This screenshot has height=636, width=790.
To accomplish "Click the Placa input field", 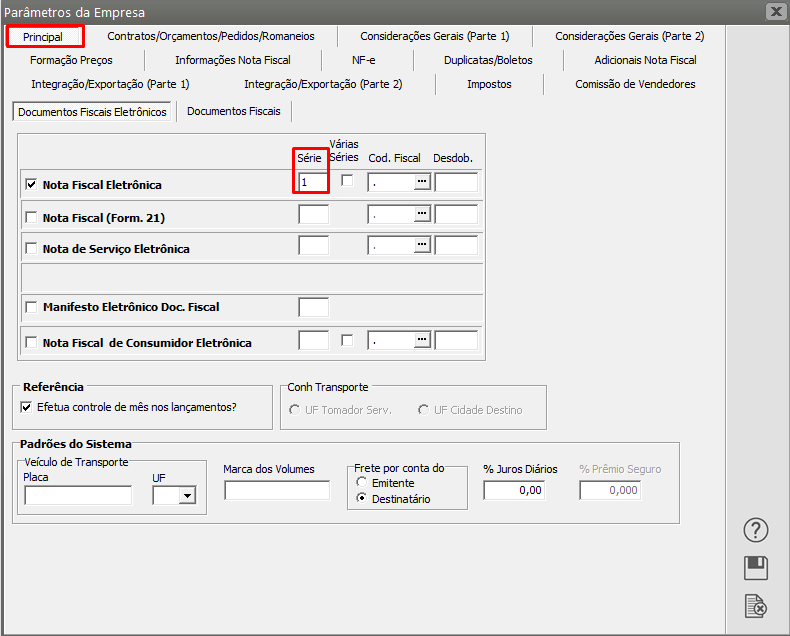I will 78,495.
